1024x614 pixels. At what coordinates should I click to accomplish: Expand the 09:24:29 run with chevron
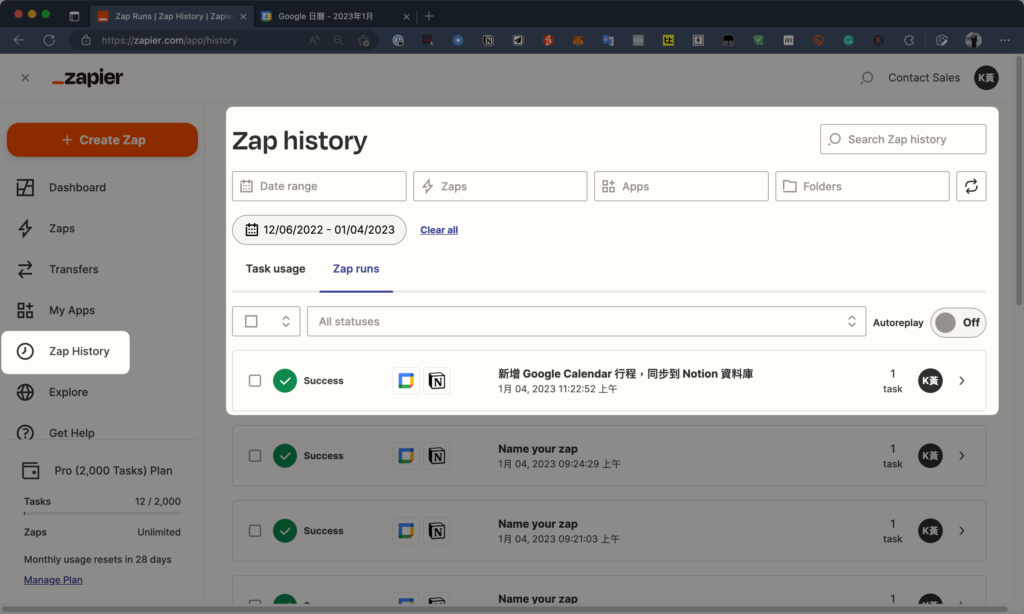pyautogui.click(x=962, y=456)
